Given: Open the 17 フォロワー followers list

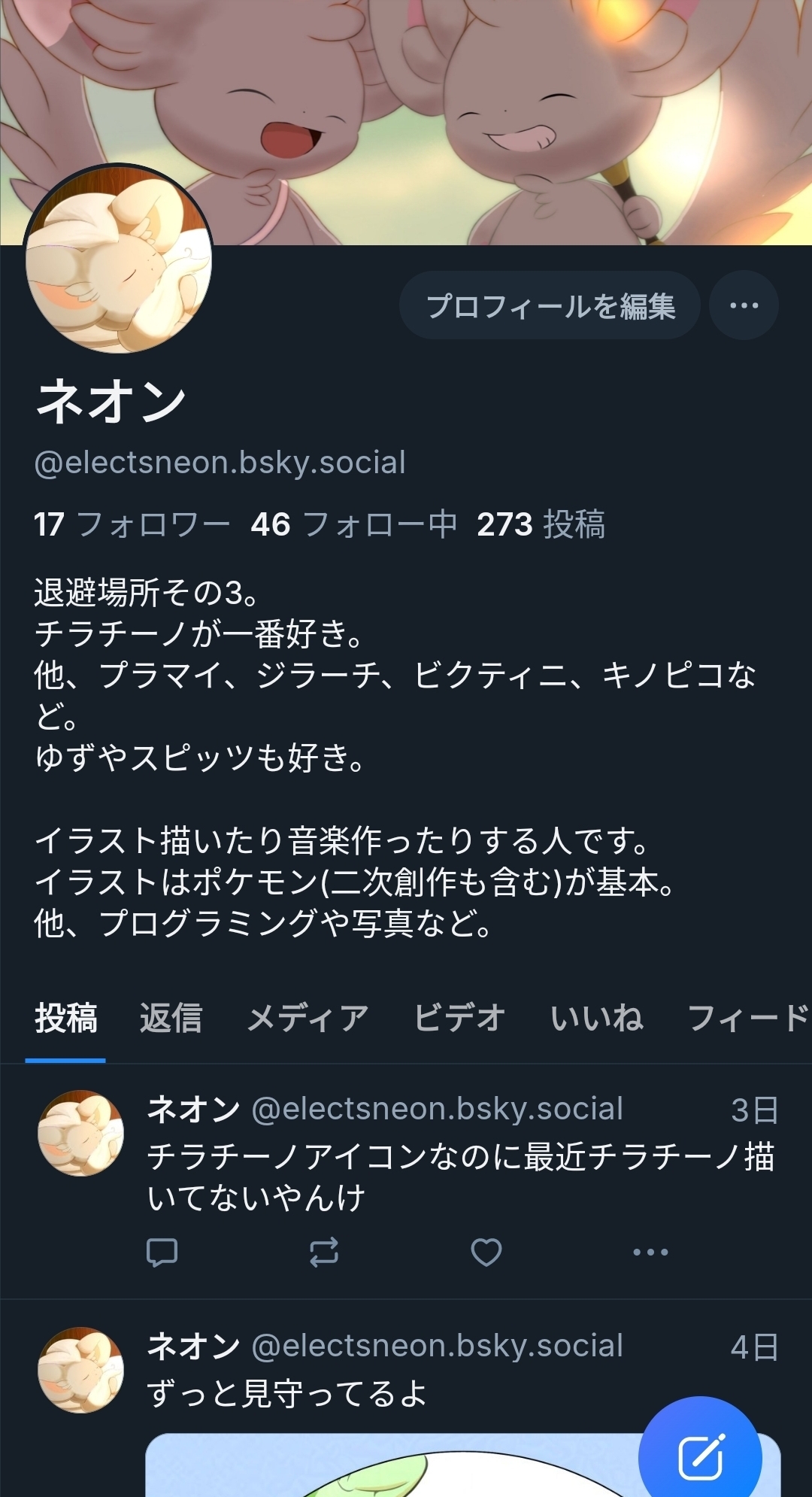Looking at the screenshot, I should 132,524.
